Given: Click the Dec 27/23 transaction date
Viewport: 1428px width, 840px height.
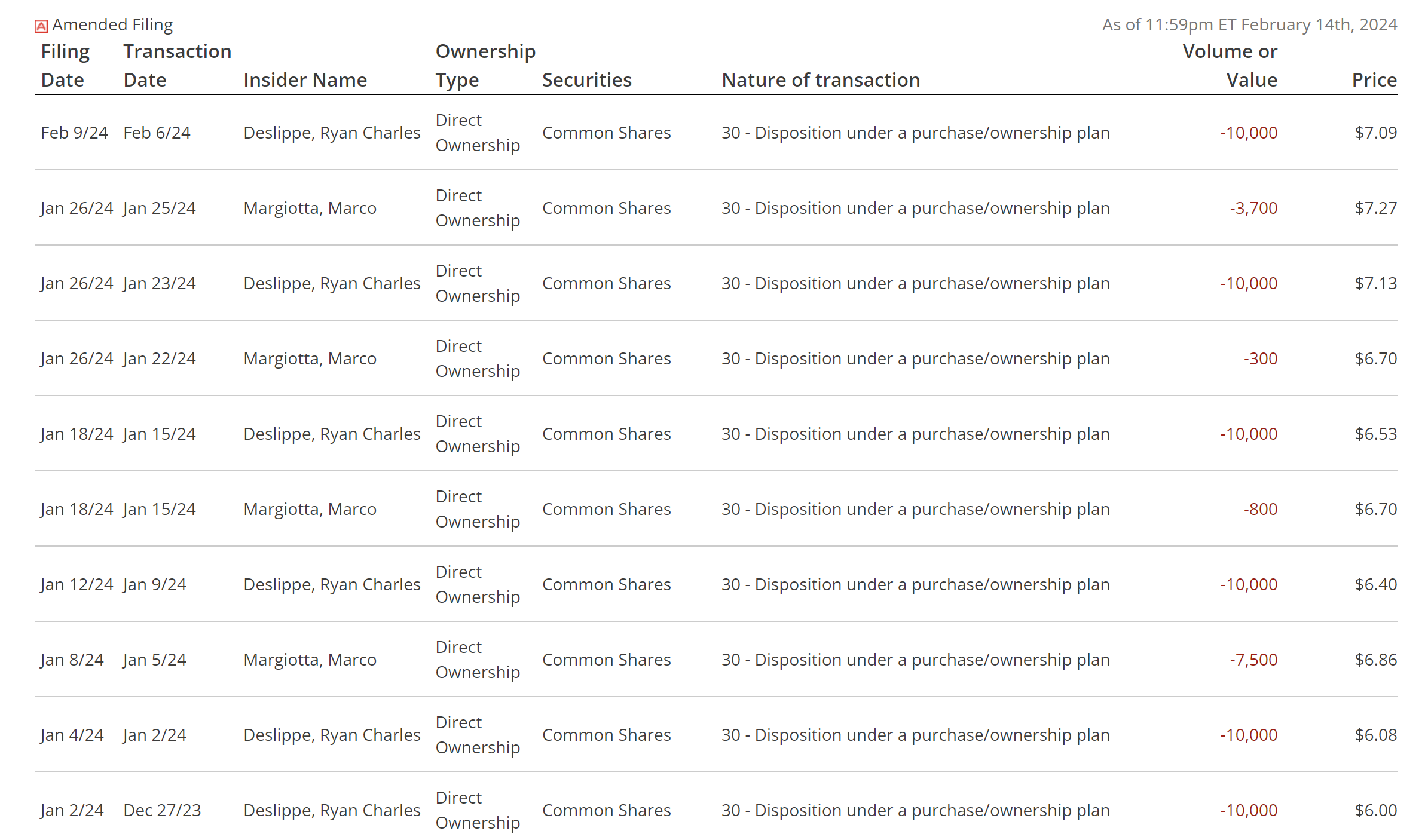Looking at the screenshot, I should (x=162, y=810).
